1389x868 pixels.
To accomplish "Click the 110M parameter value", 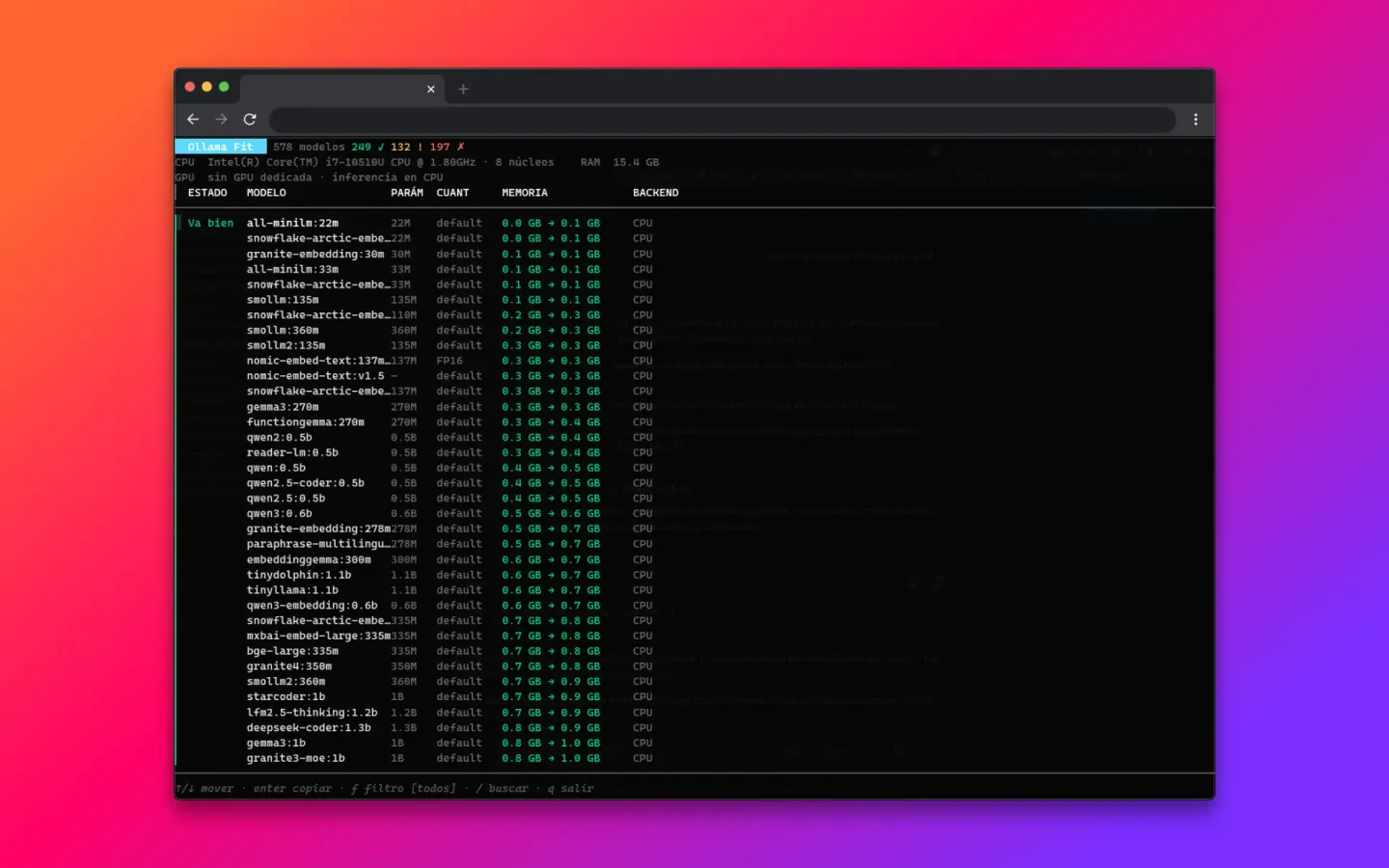I will pyautogui.click(x=404, y=315).
